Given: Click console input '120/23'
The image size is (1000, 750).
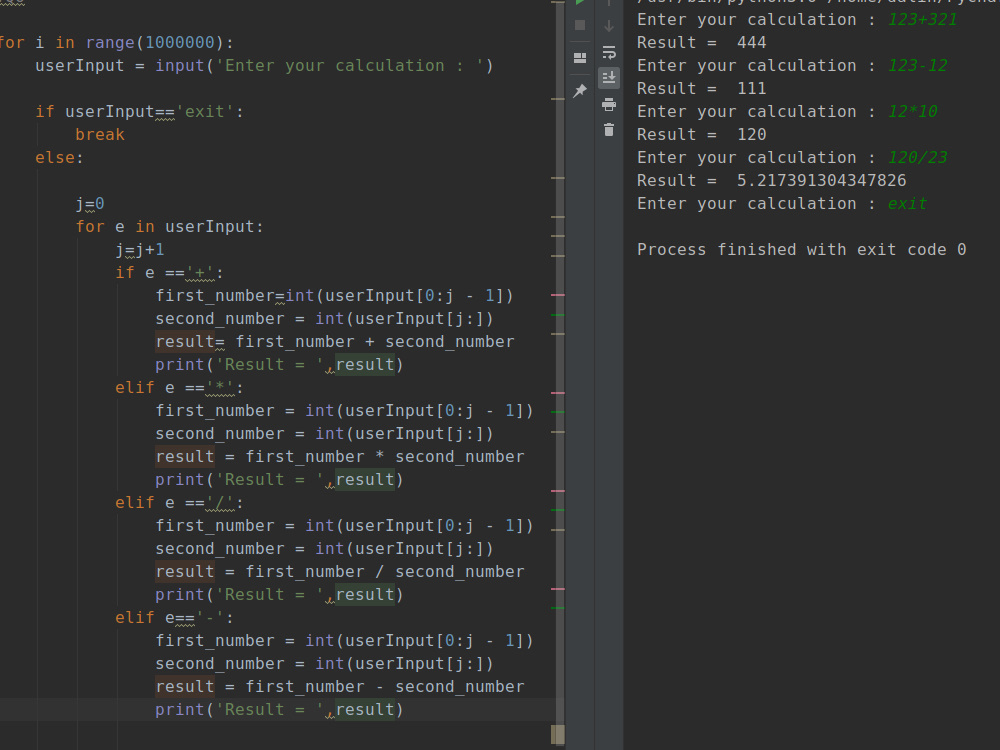Looking at the screenshot, I should [918, 158].
